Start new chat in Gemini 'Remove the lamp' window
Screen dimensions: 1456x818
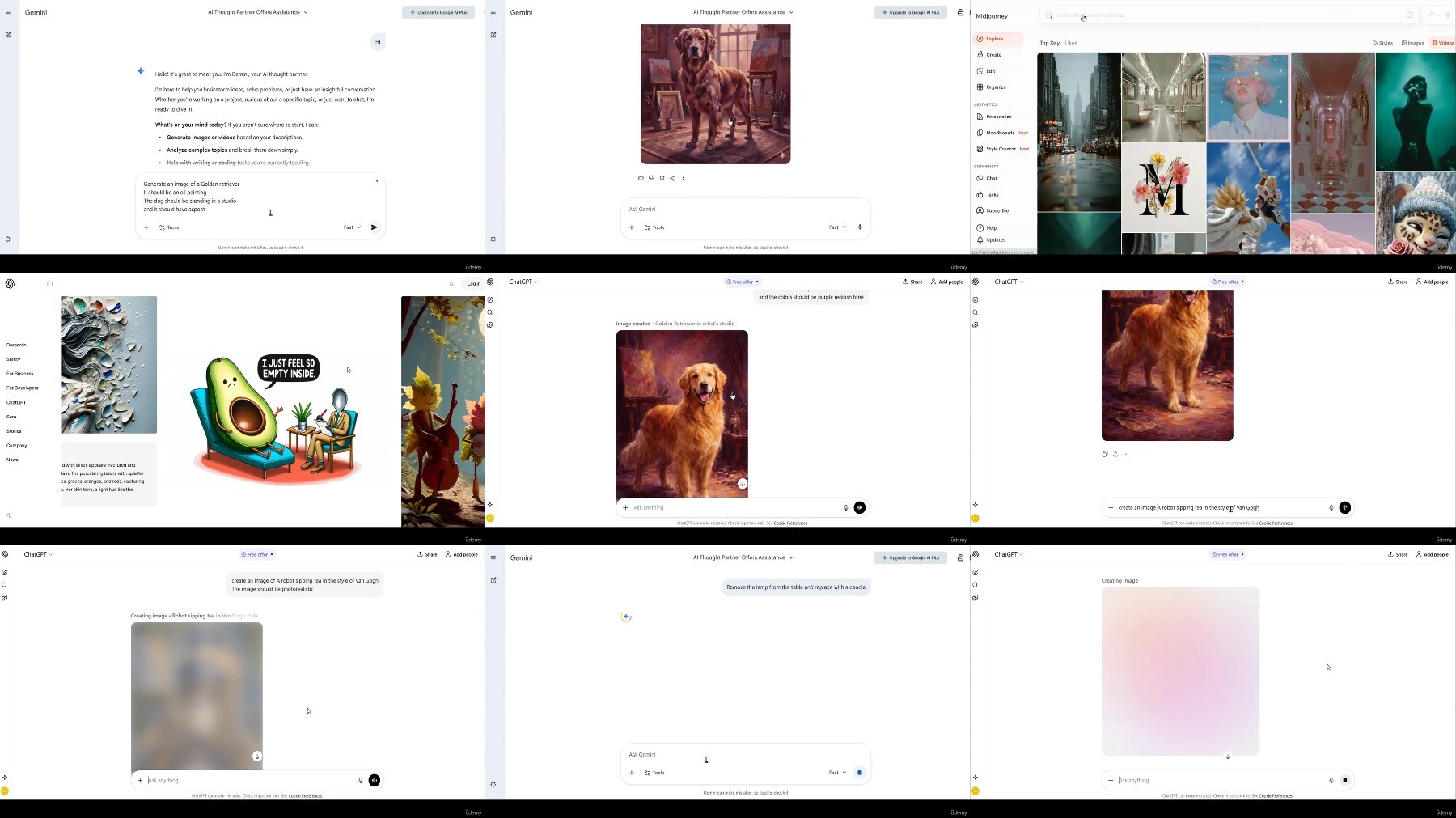point(493,580)
